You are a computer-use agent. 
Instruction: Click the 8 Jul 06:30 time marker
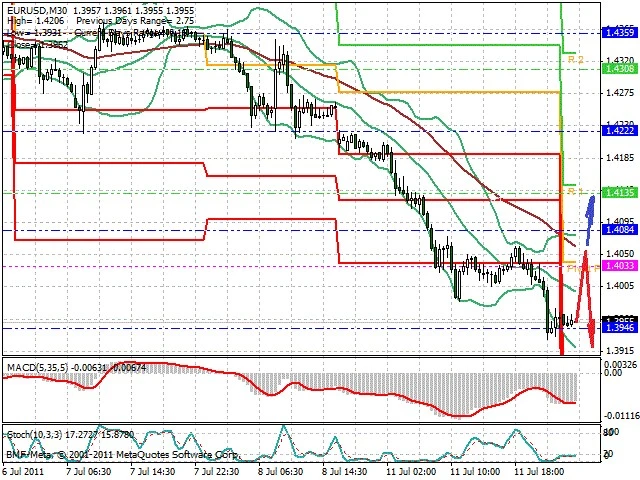tap(280, 471)
